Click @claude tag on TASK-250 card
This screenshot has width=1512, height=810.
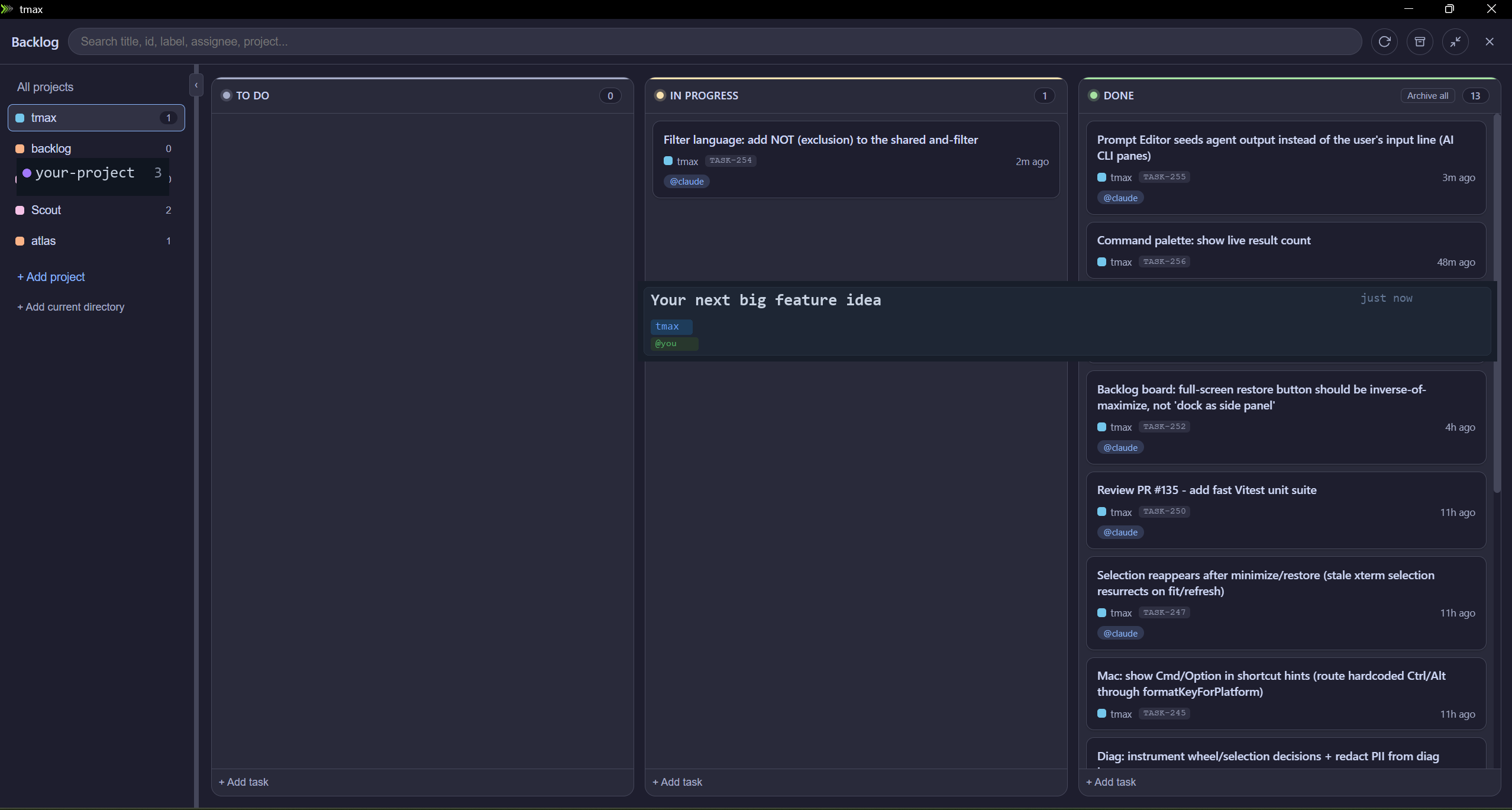(x=1120, y=533)
